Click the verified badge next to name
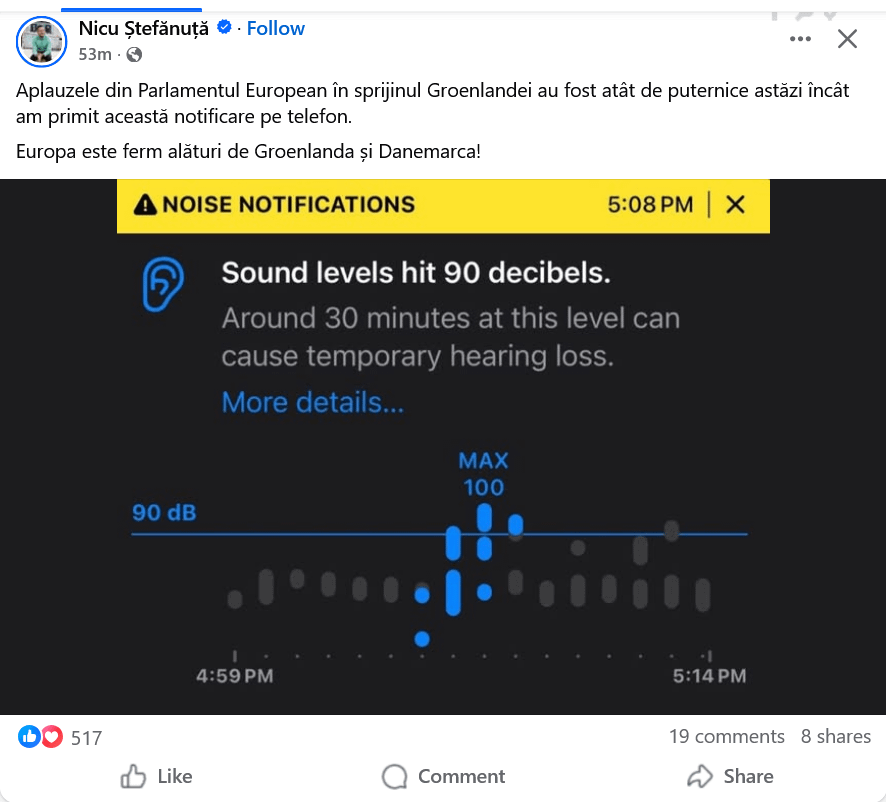This screenshot has width=886, height=802. coord(226,28)
